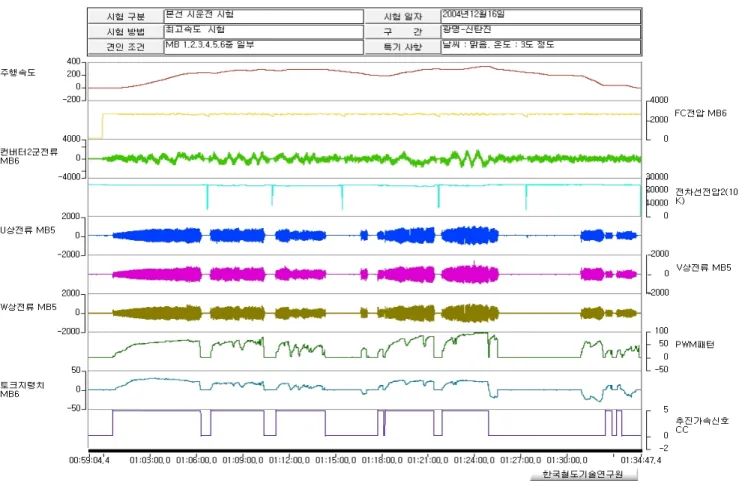The width and height of the screenshot is (739, 481).
Task: Select the 견인 조건 header label
Action: pos(126,47)
